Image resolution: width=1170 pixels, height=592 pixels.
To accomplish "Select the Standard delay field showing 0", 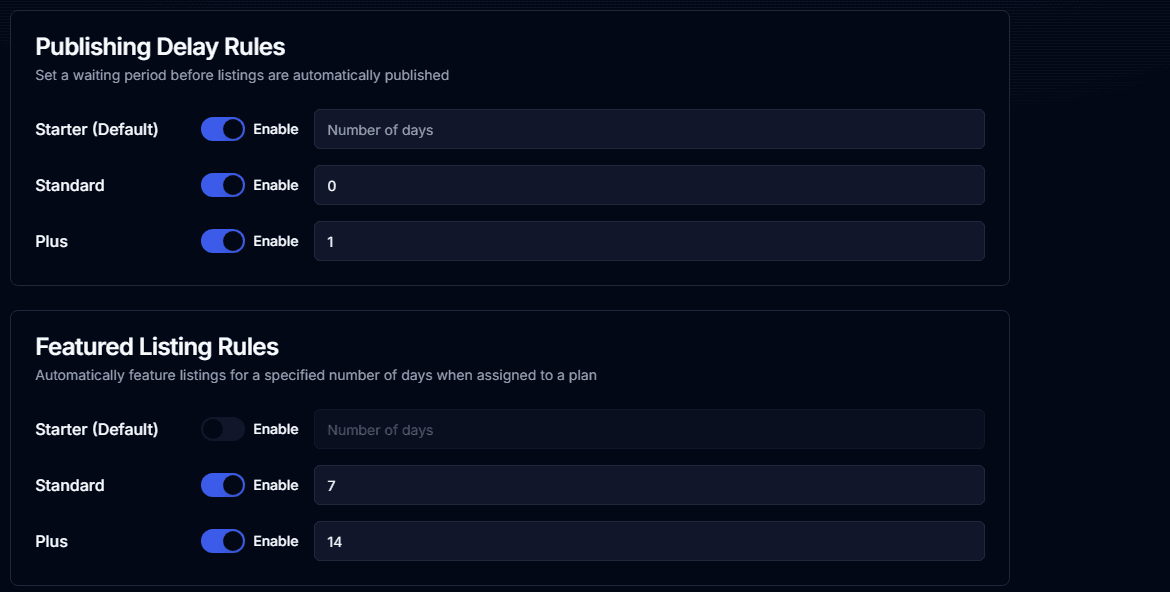I will pyautogui.click(x=648, y=185).
